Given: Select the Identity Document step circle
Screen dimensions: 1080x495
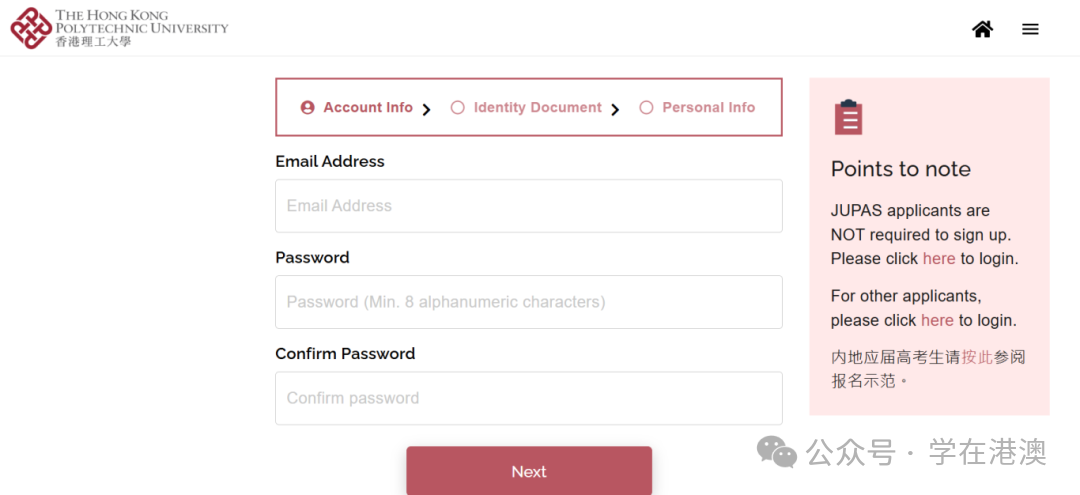Looking at the screenshot, I should point(458,108).
